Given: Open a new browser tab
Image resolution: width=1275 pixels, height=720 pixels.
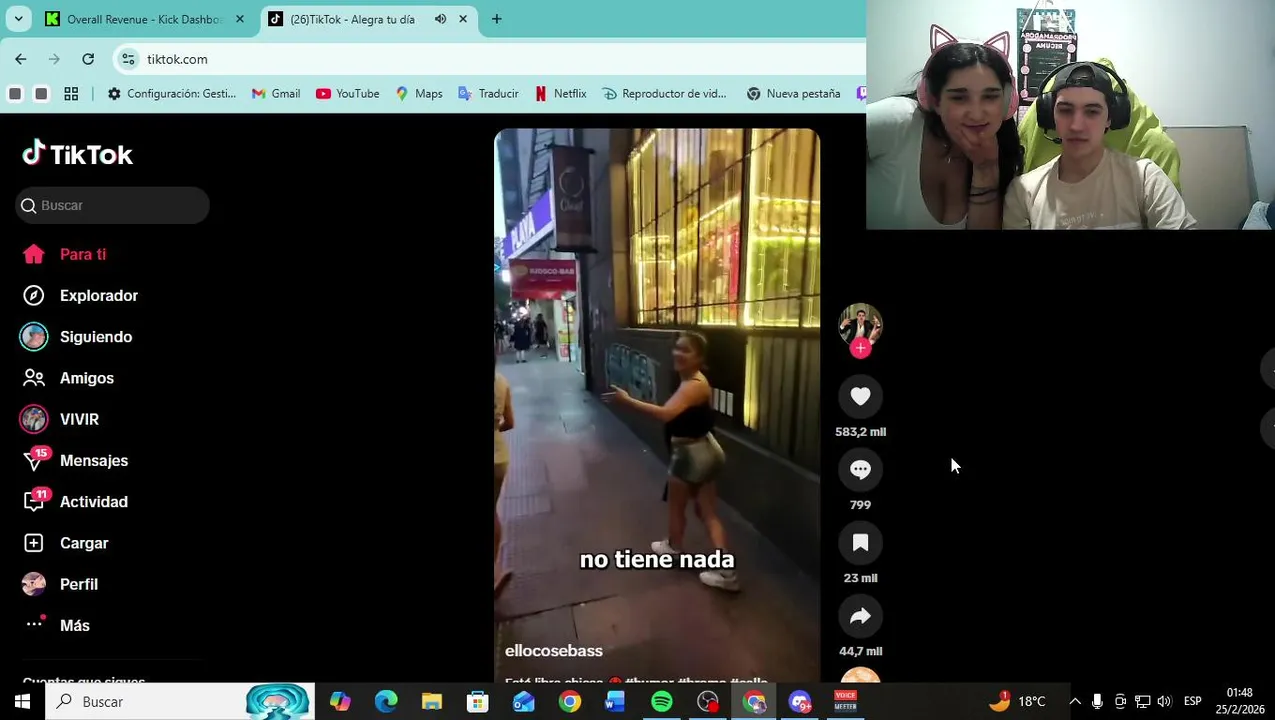Looking at the screenshot, I should point(497,19).
